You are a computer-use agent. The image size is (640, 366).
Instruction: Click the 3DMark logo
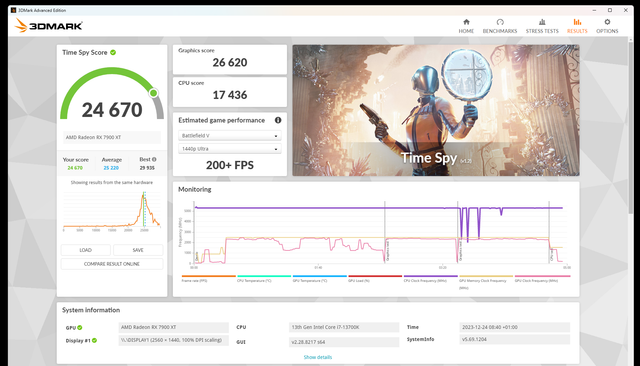coord(49,26)
